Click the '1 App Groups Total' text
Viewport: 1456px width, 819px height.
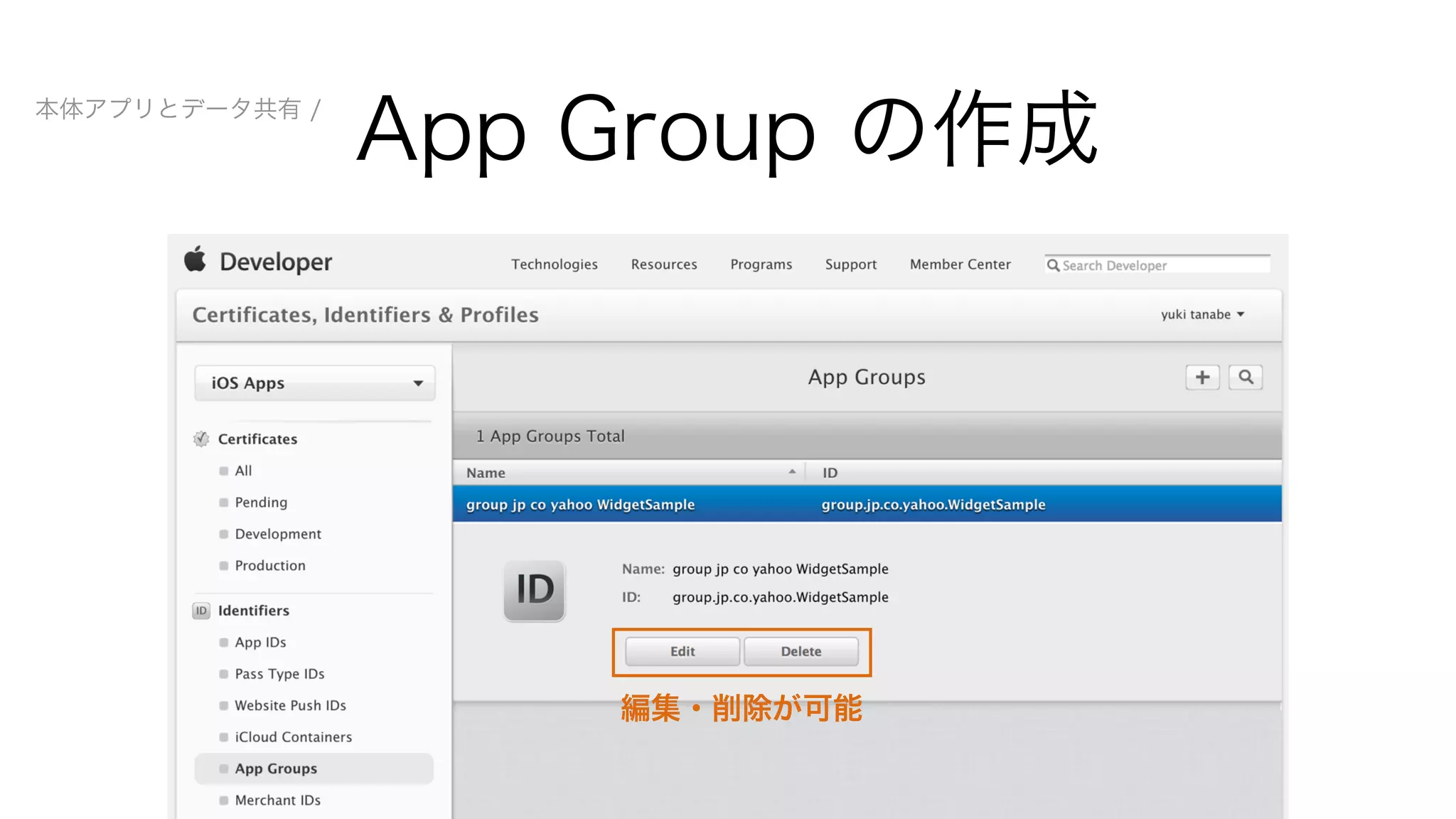550,436
